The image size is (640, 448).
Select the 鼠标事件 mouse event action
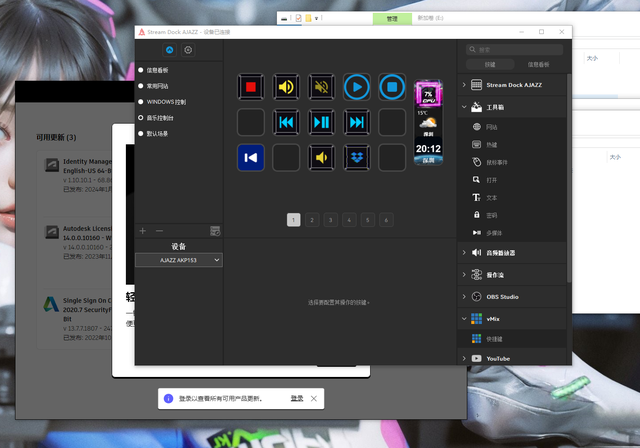(x=512, y=162)
